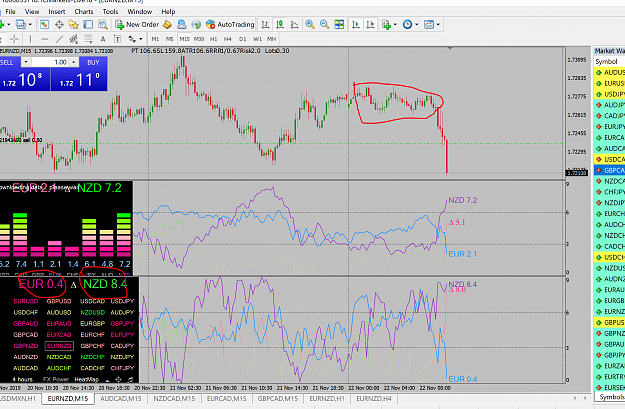The width and height of the screenshot is (625, 409).
Task: Switch chart to H4 timeframe
Action: coord(228,39)
